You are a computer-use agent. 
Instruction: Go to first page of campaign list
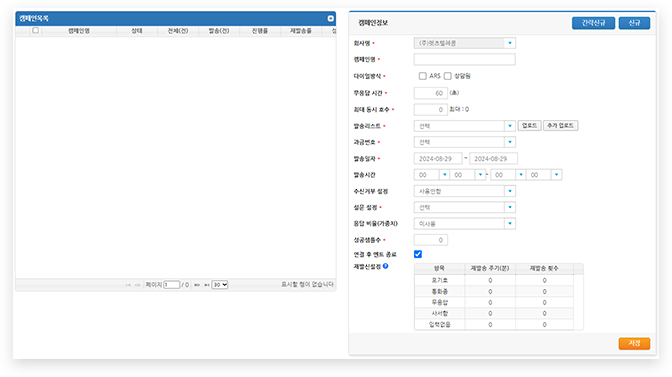pyautogui.click(x=128, y=285)
